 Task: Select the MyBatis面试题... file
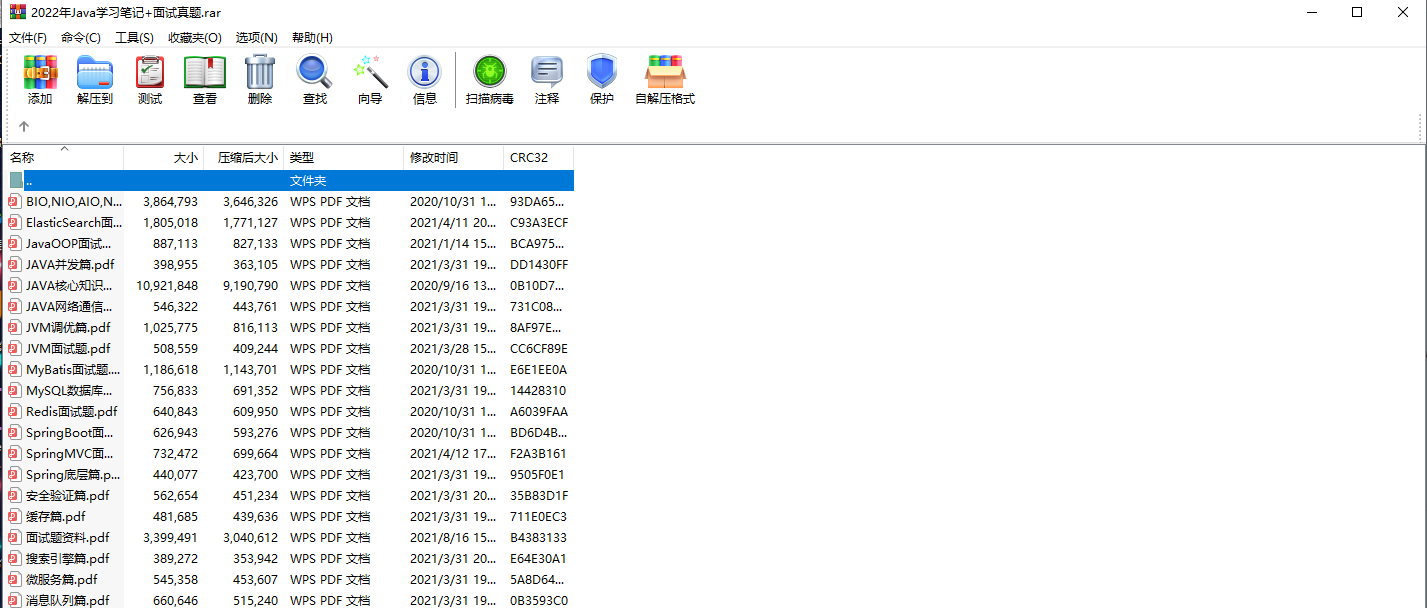click(73, 369)
